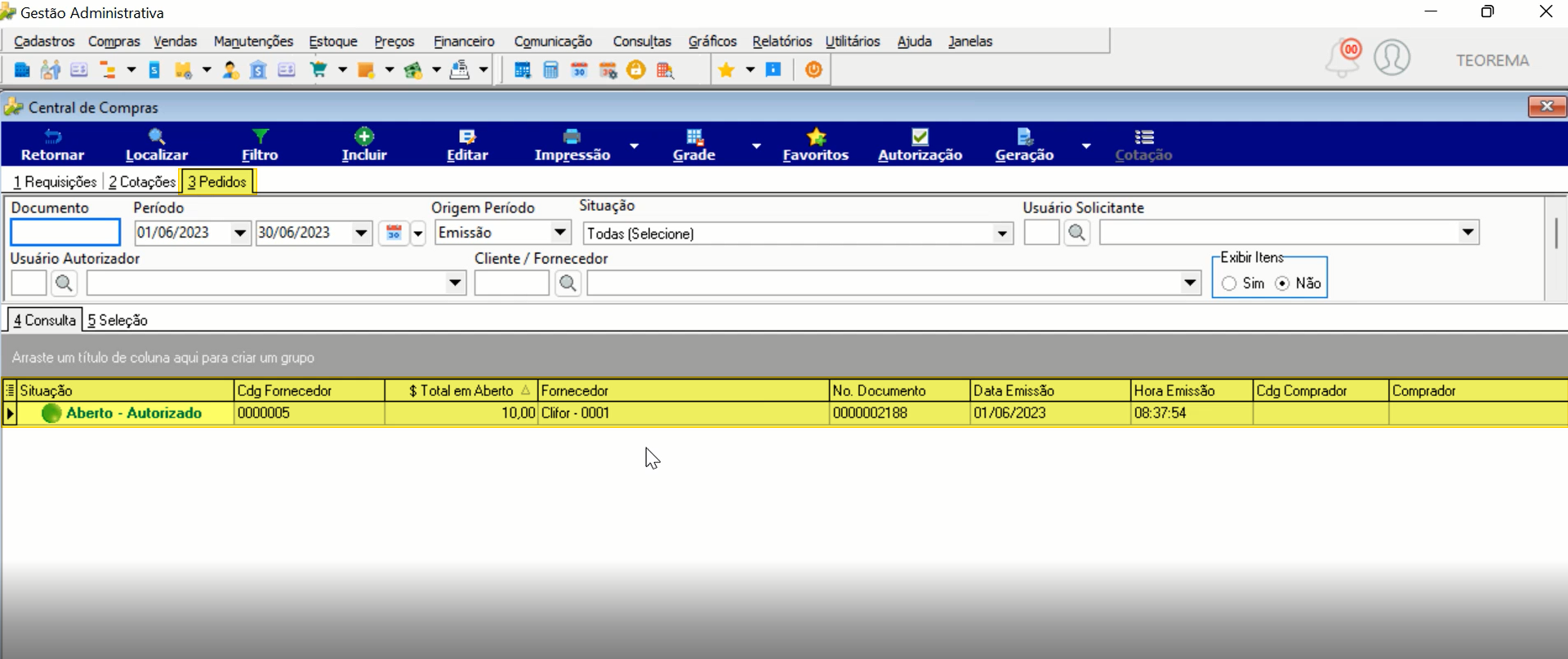
Task: Click Incluir to add new order
Action: pos(364,145)
